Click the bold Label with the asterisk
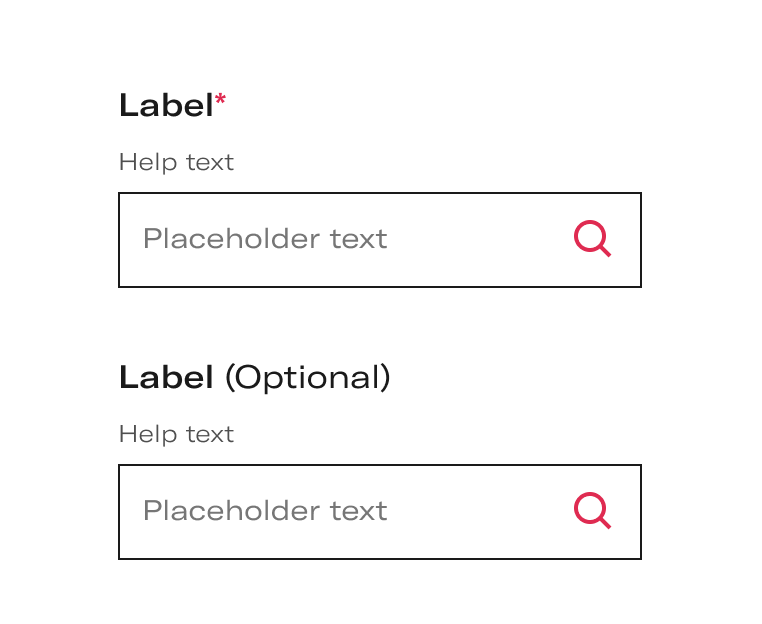 pos(166,105)
